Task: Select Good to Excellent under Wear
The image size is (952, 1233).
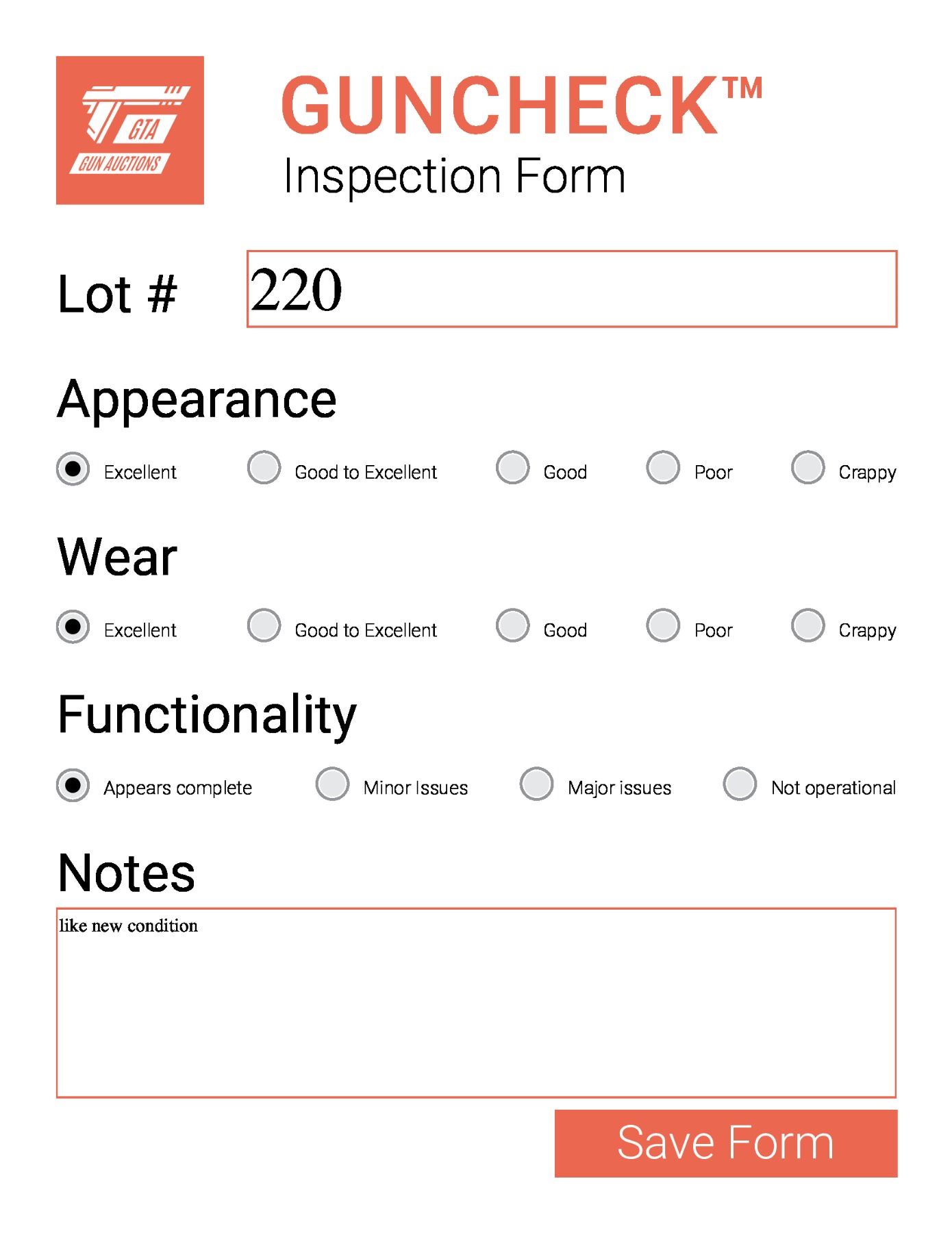Action: (x=264, y=625)
